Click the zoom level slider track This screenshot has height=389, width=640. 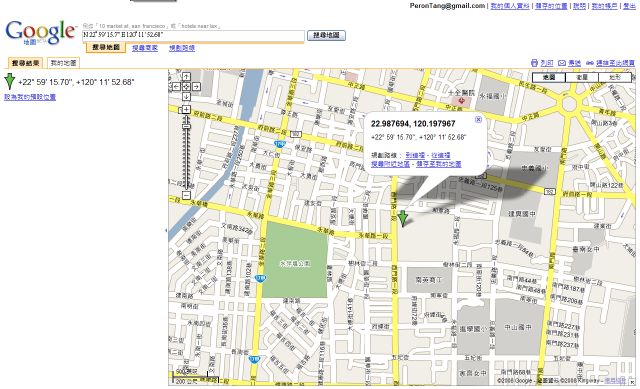point(186,153)
